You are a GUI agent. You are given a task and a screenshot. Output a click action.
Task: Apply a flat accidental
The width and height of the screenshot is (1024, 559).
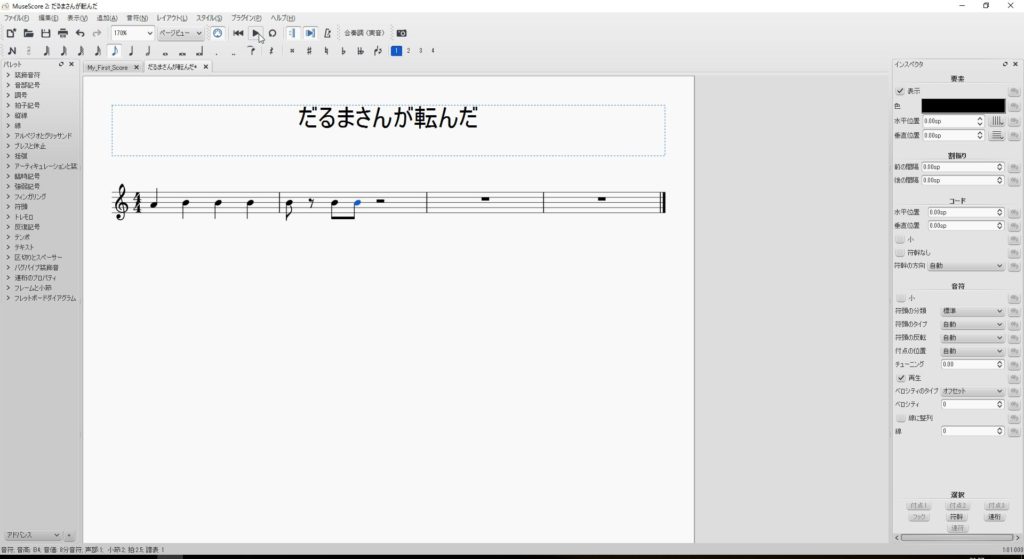tap(343, 51)
